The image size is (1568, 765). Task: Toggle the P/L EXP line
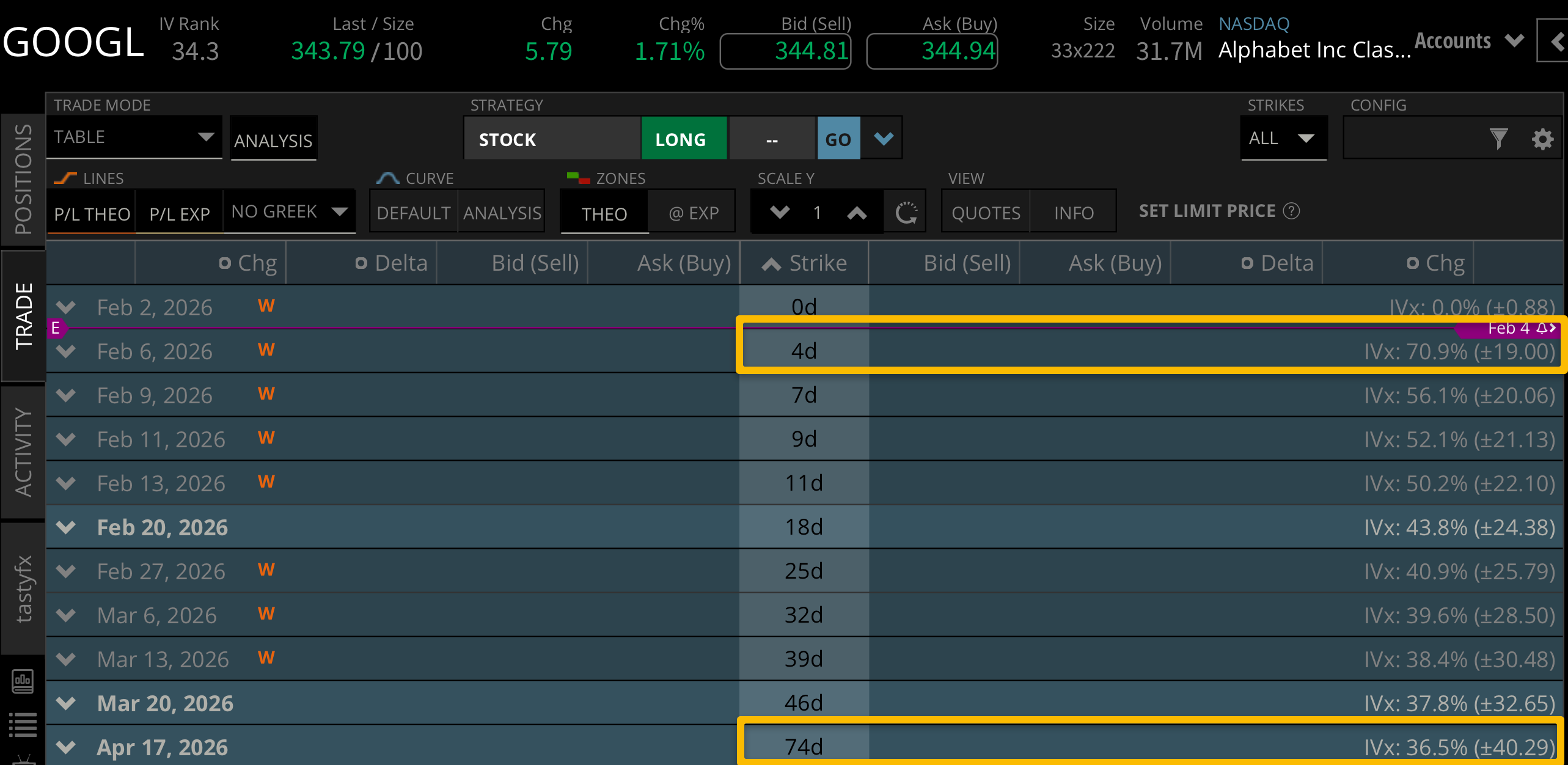point(180,214)
